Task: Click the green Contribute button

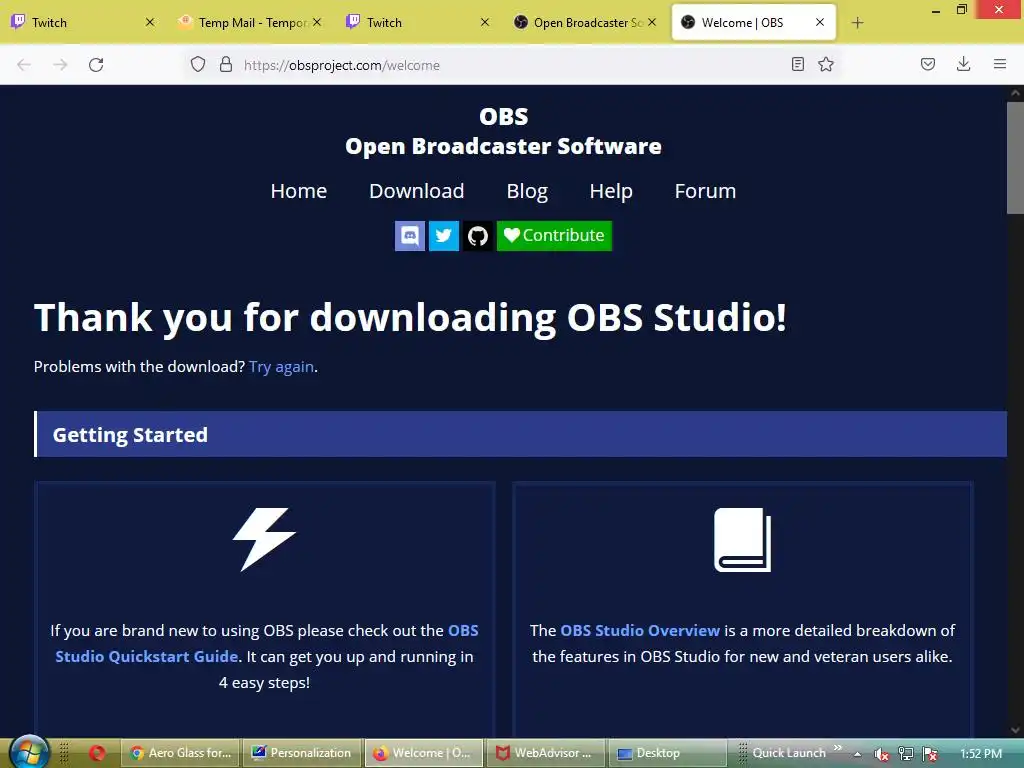Action: (x=554, y=235)
